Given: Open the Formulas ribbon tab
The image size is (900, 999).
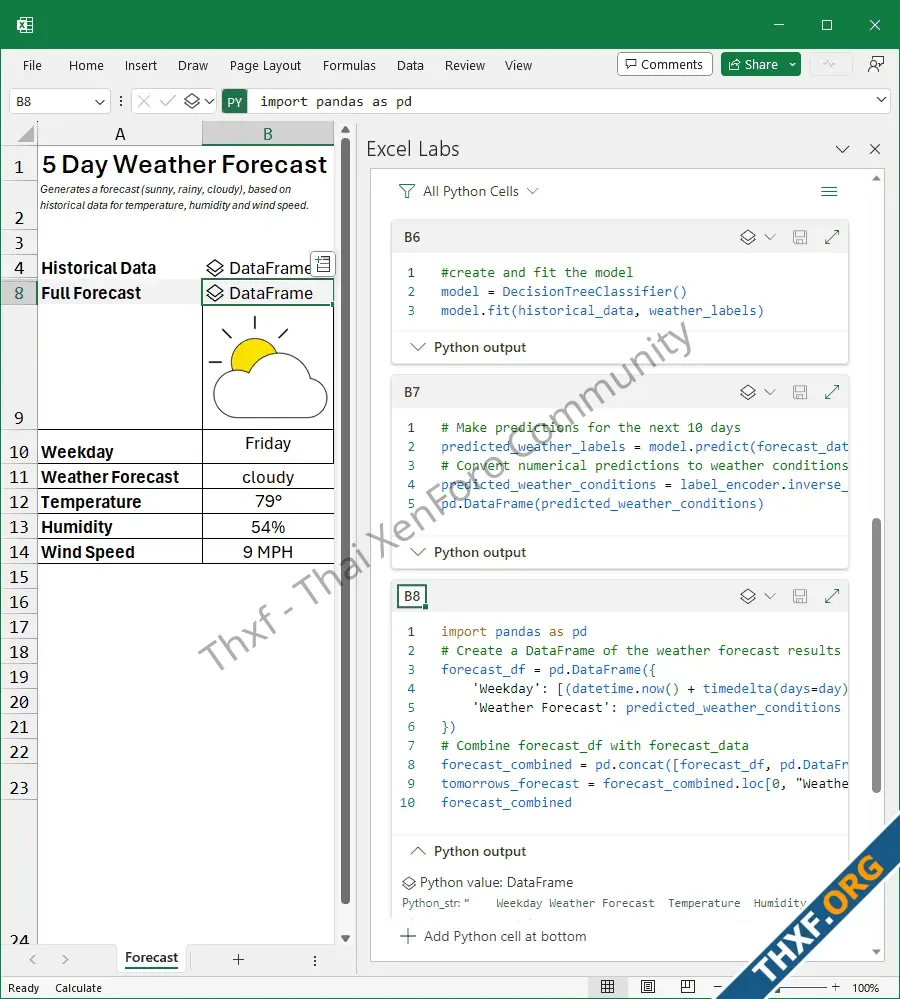Looking at the screenshot, I should tap(349, 65).
